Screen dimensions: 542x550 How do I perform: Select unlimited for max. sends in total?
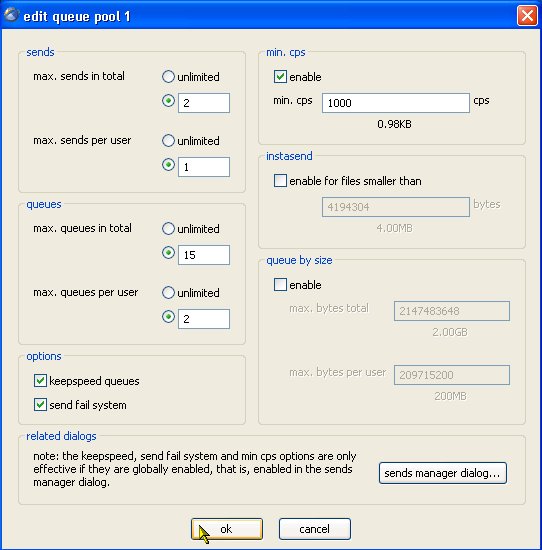[x=168, y=76]
